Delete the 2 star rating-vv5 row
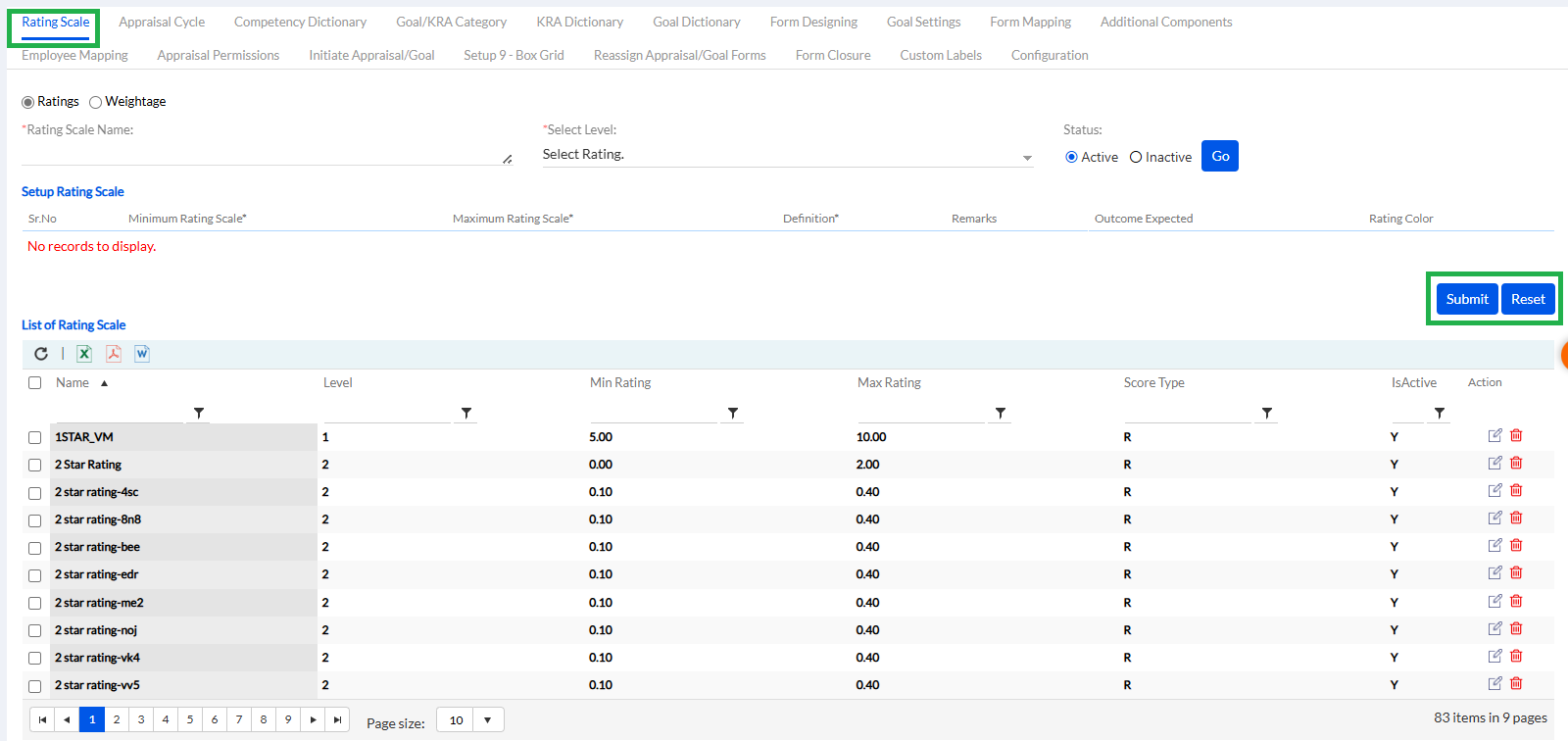Screen dimensions: 1568x741 point(1516,684)
